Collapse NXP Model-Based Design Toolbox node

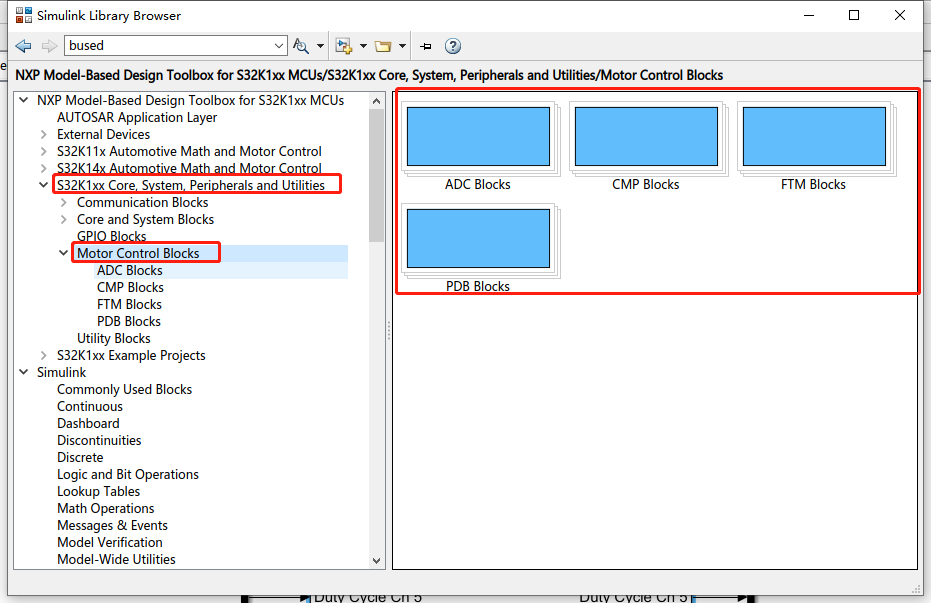click(x=24, y=100)
